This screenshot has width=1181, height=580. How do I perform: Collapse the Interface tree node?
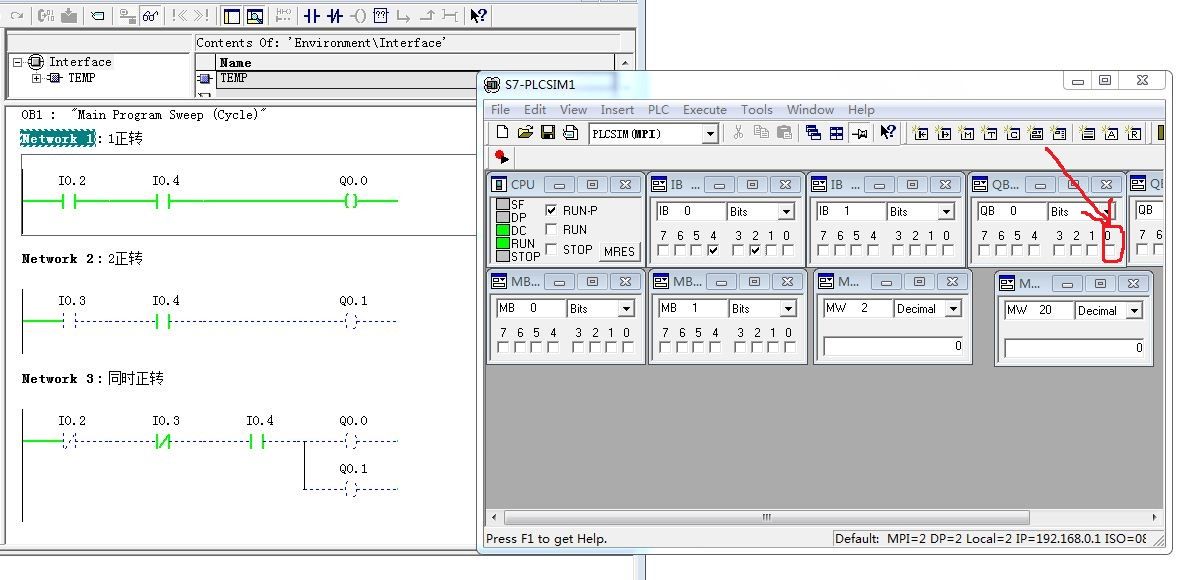[18, 62]
